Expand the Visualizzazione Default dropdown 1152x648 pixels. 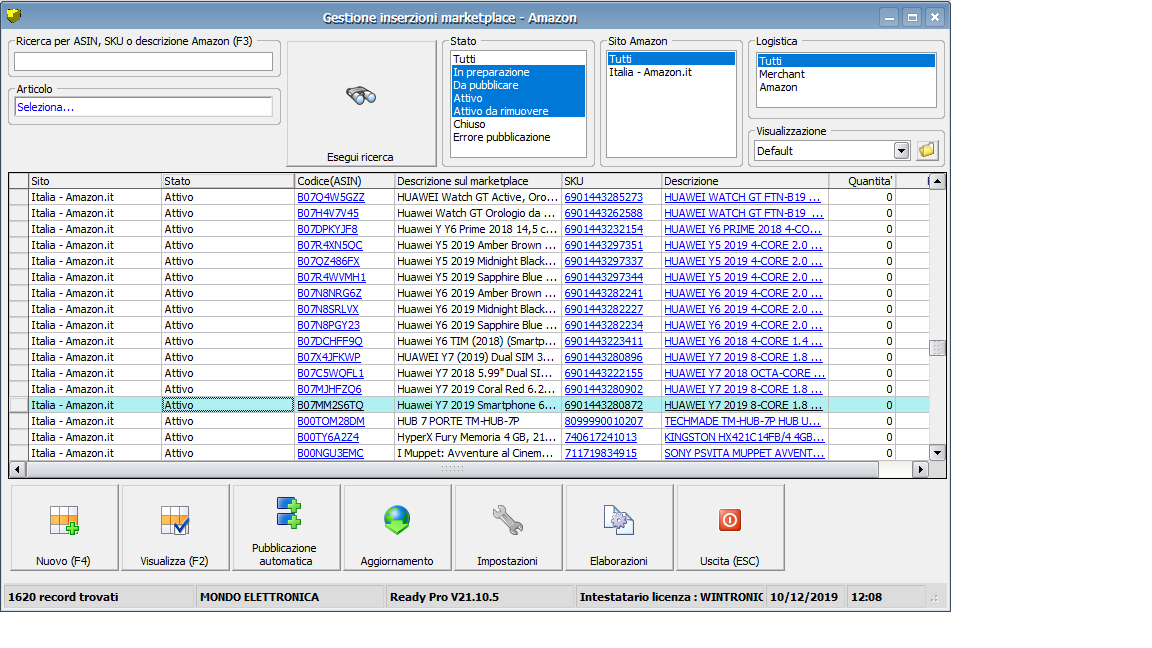point(901,151)
